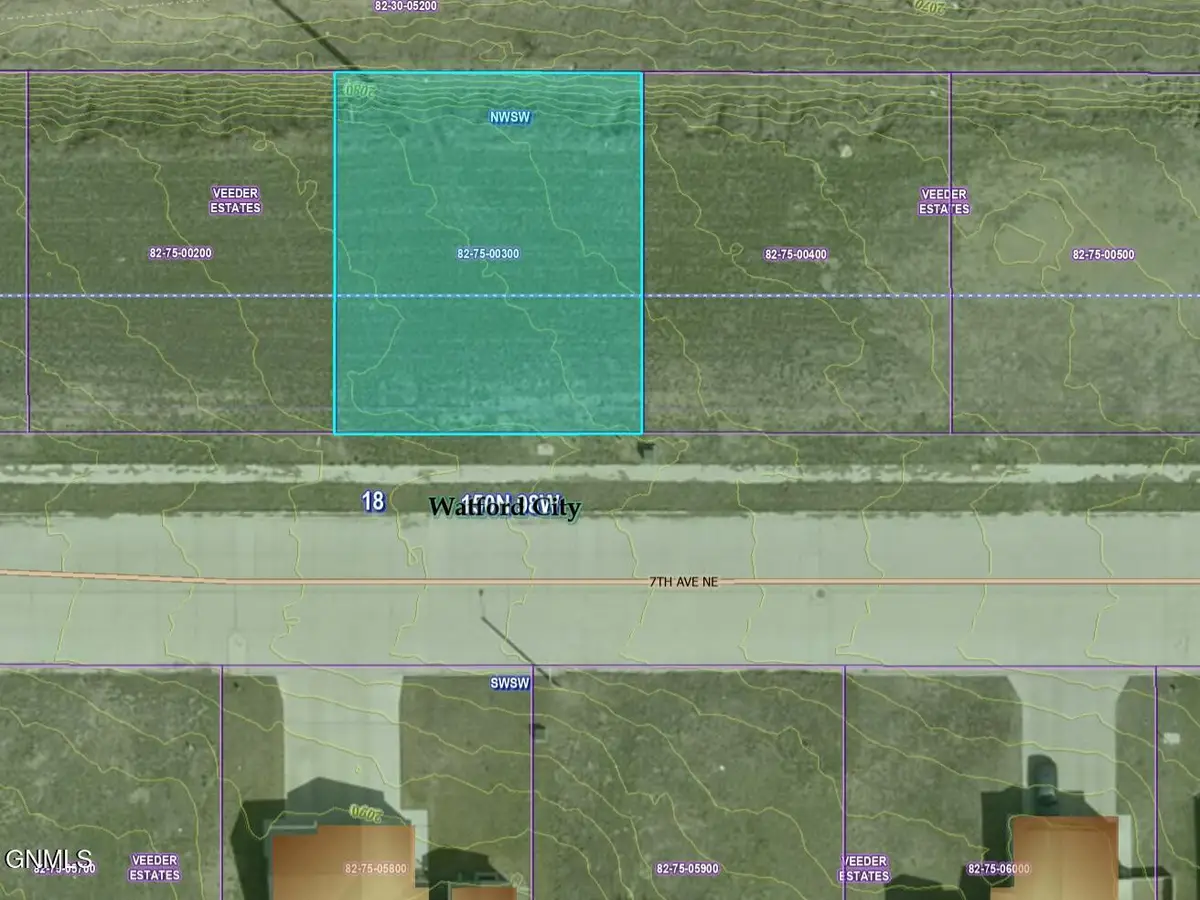Select parcel label 82-75-00500
1200x900 pixels.
[1103, 255]
